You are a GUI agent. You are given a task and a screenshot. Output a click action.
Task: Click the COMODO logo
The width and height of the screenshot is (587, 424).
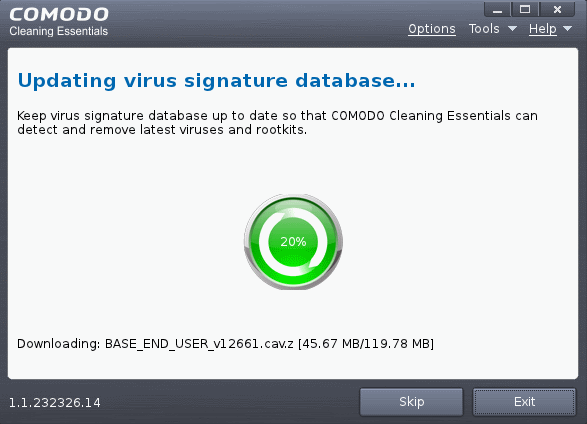[59, 15]
